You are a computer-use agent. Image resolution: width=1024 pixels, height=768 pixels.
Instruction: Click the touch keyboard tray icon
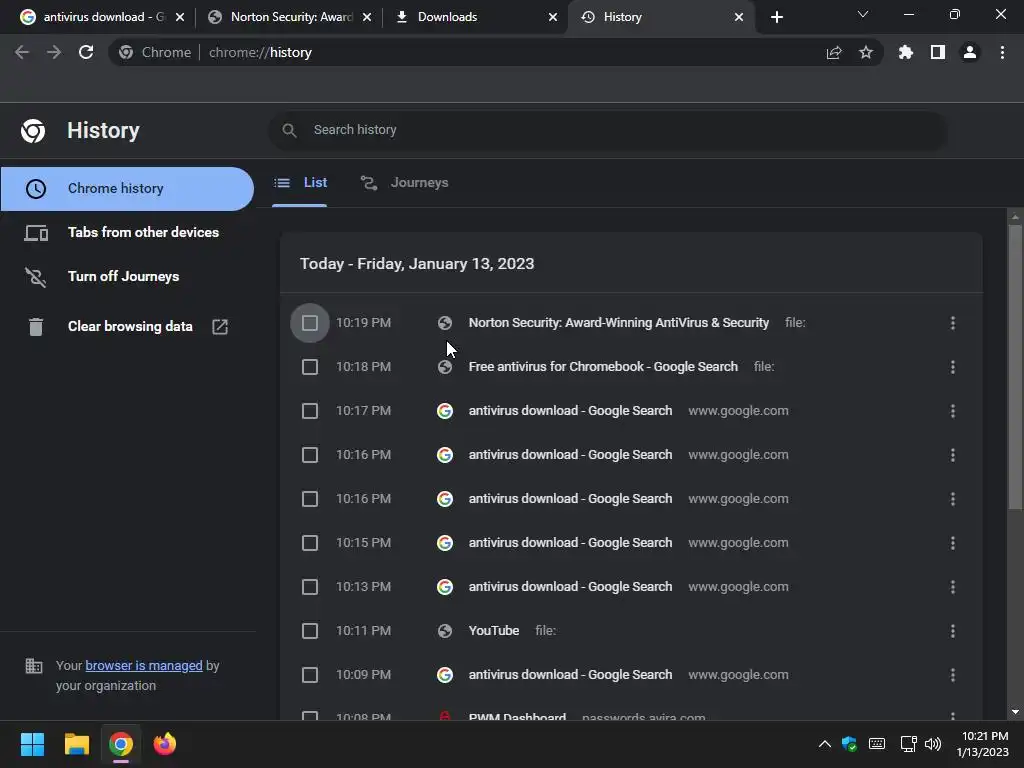click(877, 744)
